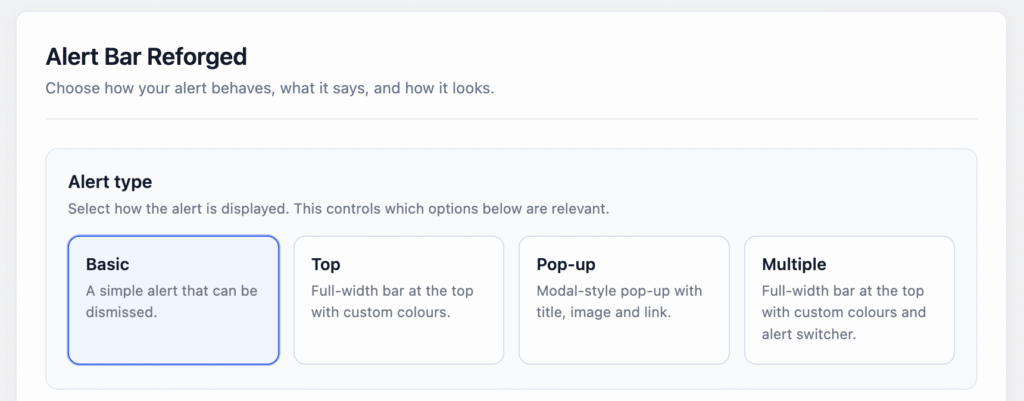Click the bold "Basic" card title

[108, 265]
